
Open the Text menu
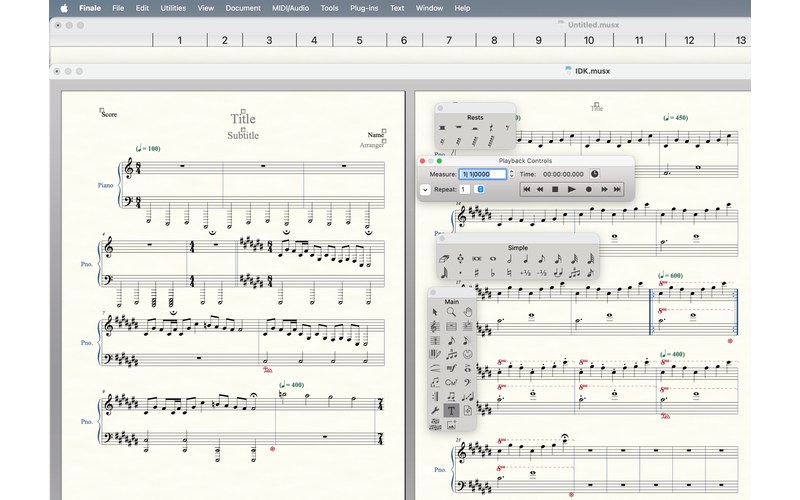pos(397,8)
